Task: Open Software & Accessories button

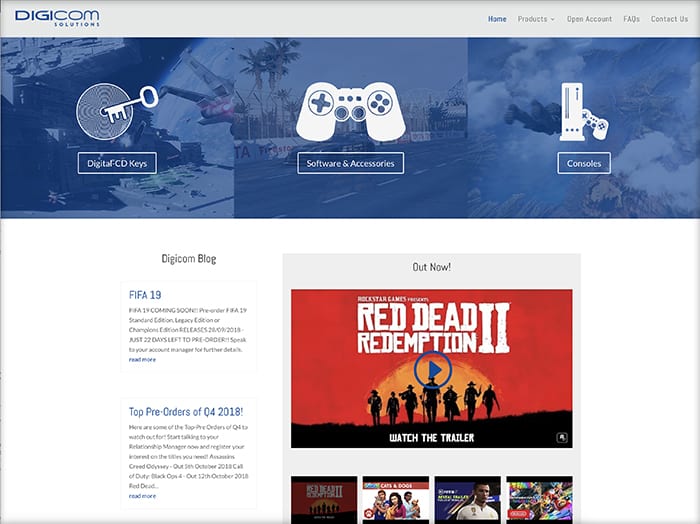Action: click(350, 163)
